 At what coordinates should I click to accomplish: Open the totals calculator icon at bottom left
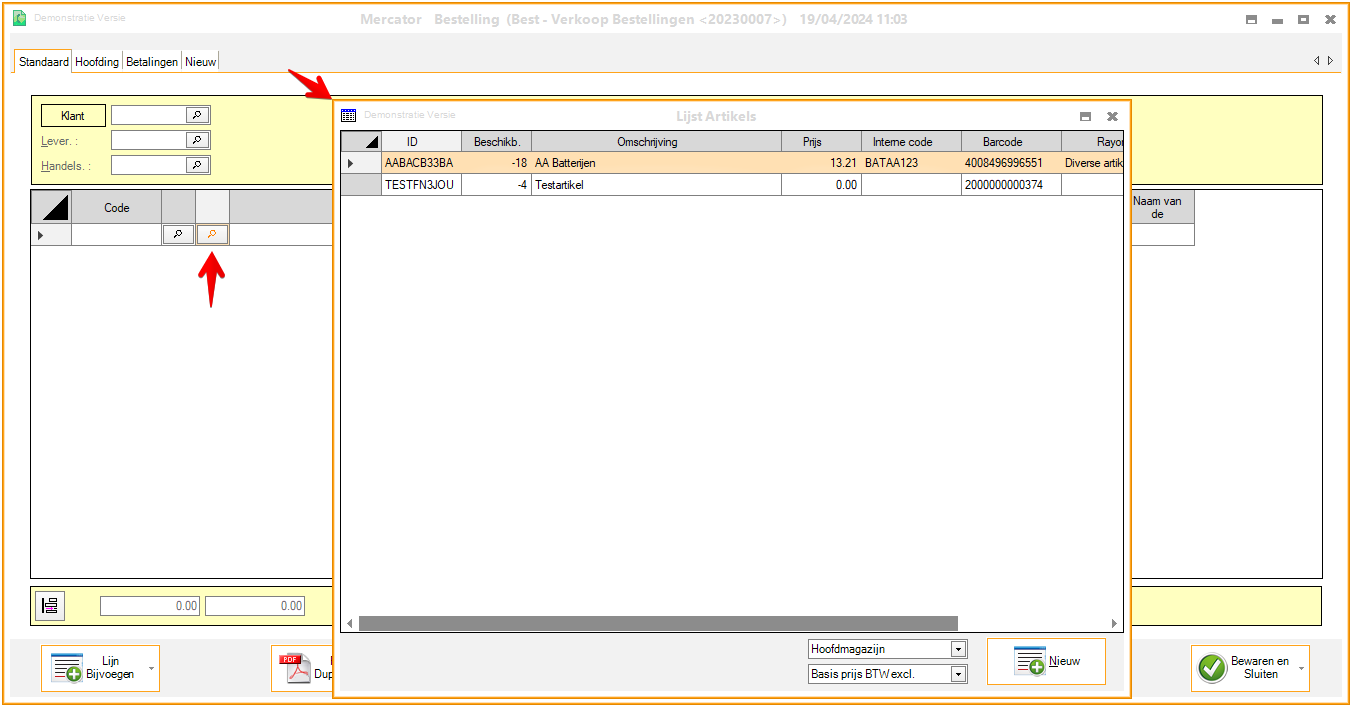[x=50, y=605]
